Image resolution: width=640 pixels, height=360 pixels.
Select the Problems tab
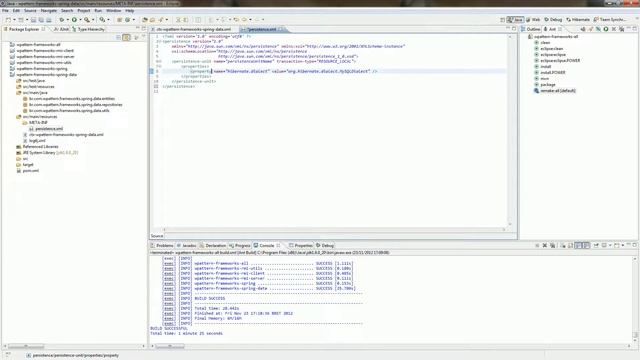point(162,246)
